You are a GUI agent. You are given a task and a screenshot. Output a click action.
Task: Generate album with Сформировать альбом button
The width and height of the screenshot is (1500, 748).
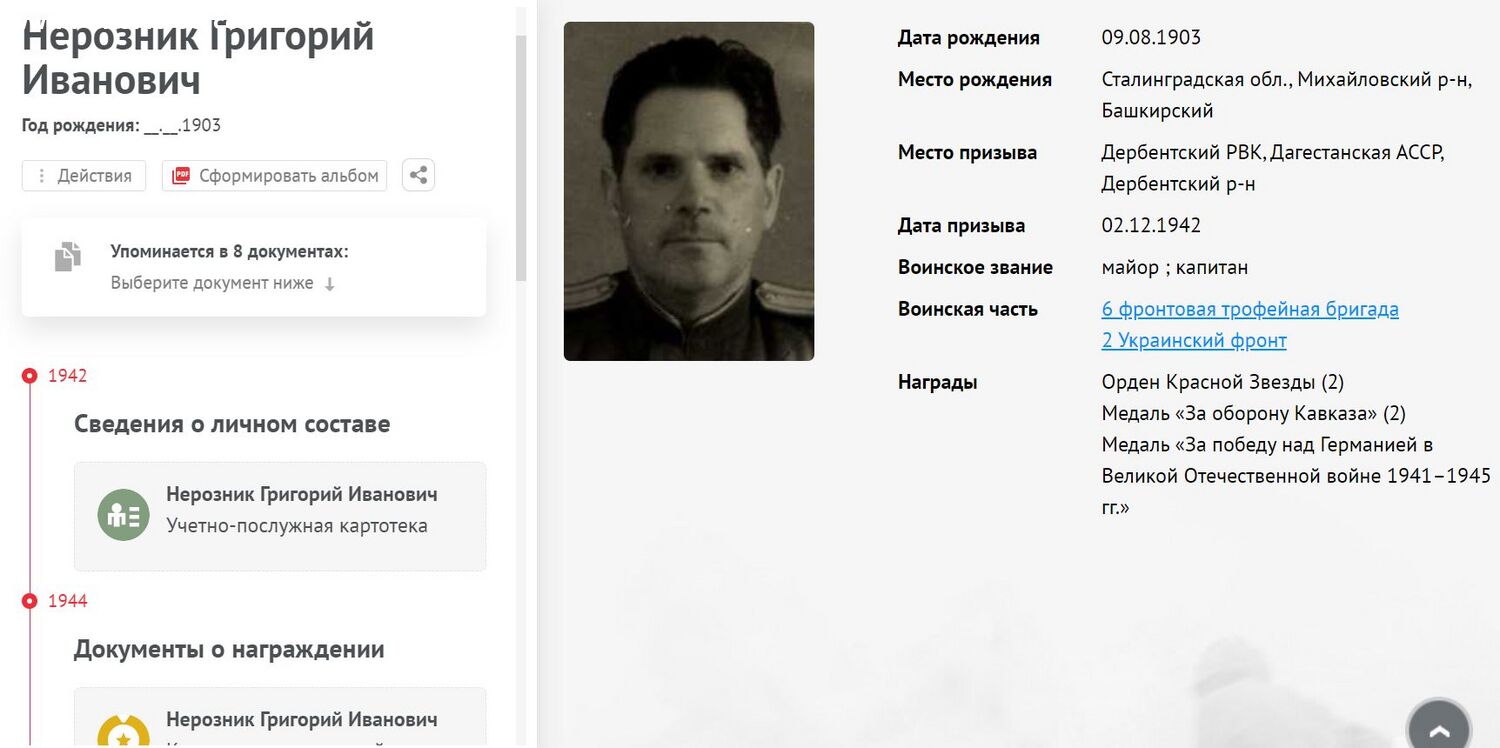pyautogui.click(x=274, y=176)
